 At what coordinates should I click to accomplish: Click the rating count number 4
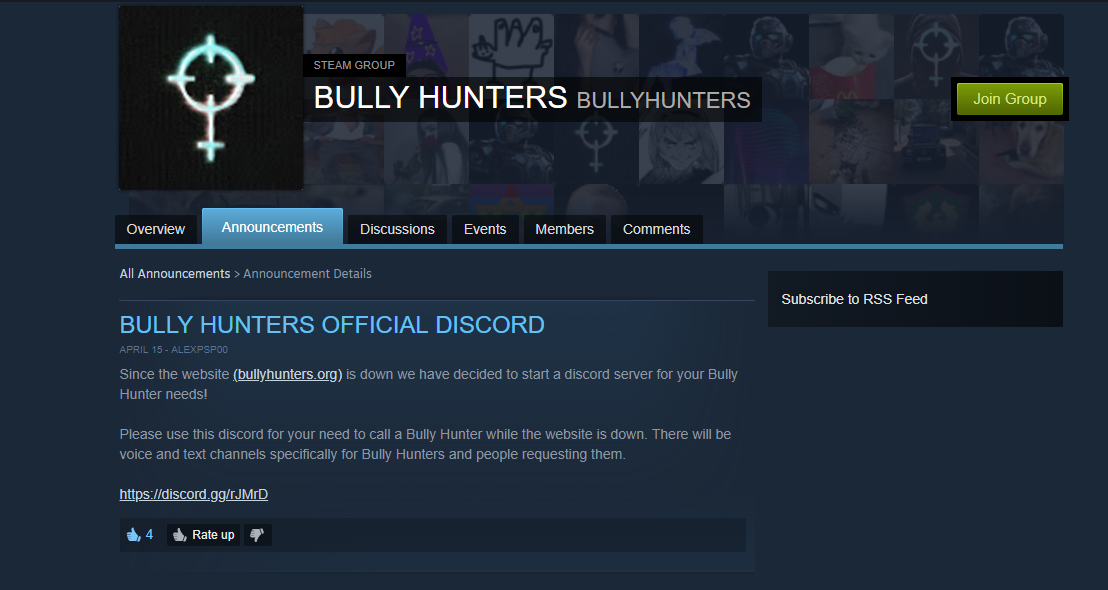(149, 535)
